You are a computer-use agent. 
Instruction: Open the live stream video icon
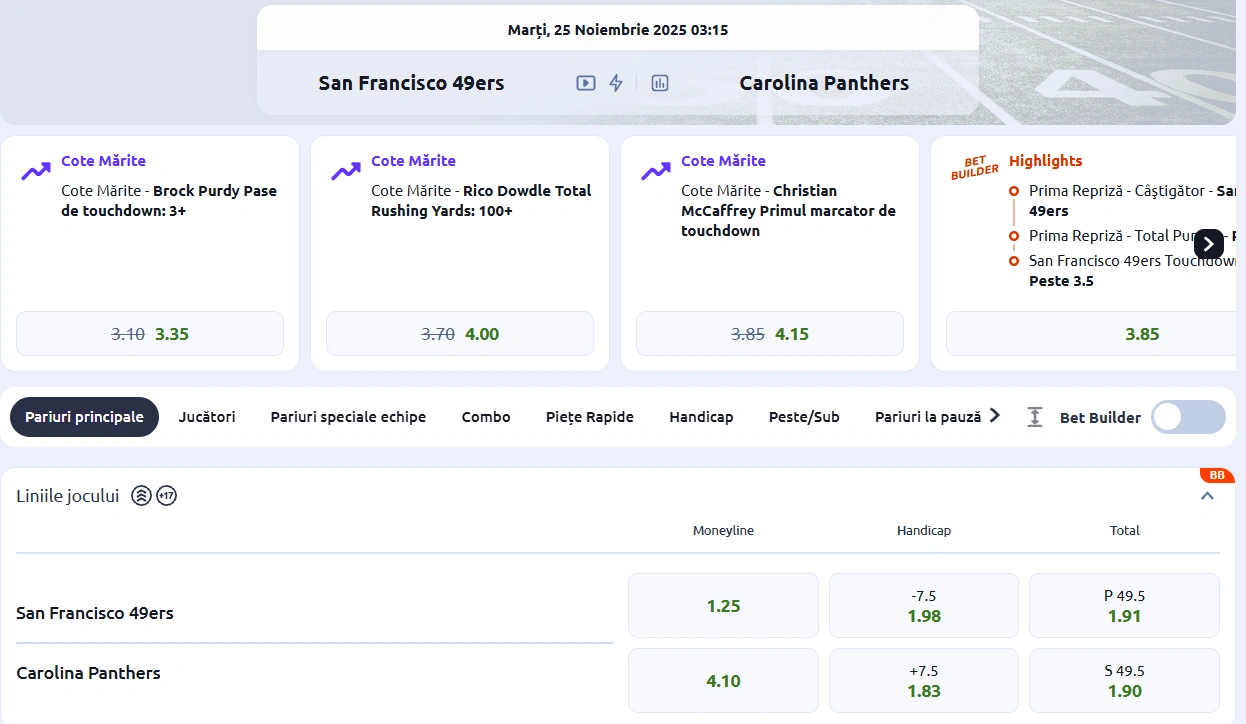click(585, 83)
